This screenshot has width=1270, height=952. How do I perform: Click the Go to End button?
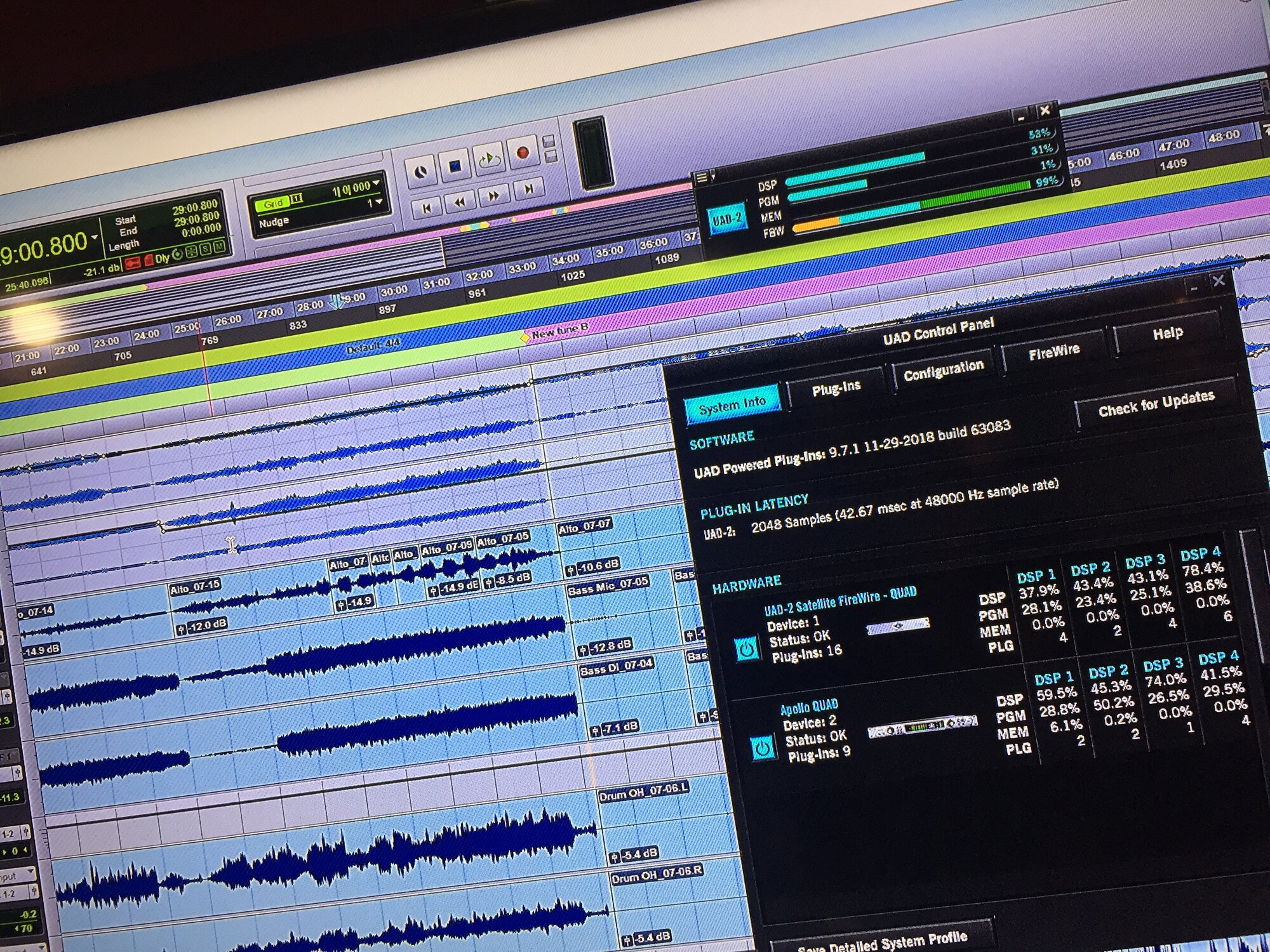tap(528, 188)
